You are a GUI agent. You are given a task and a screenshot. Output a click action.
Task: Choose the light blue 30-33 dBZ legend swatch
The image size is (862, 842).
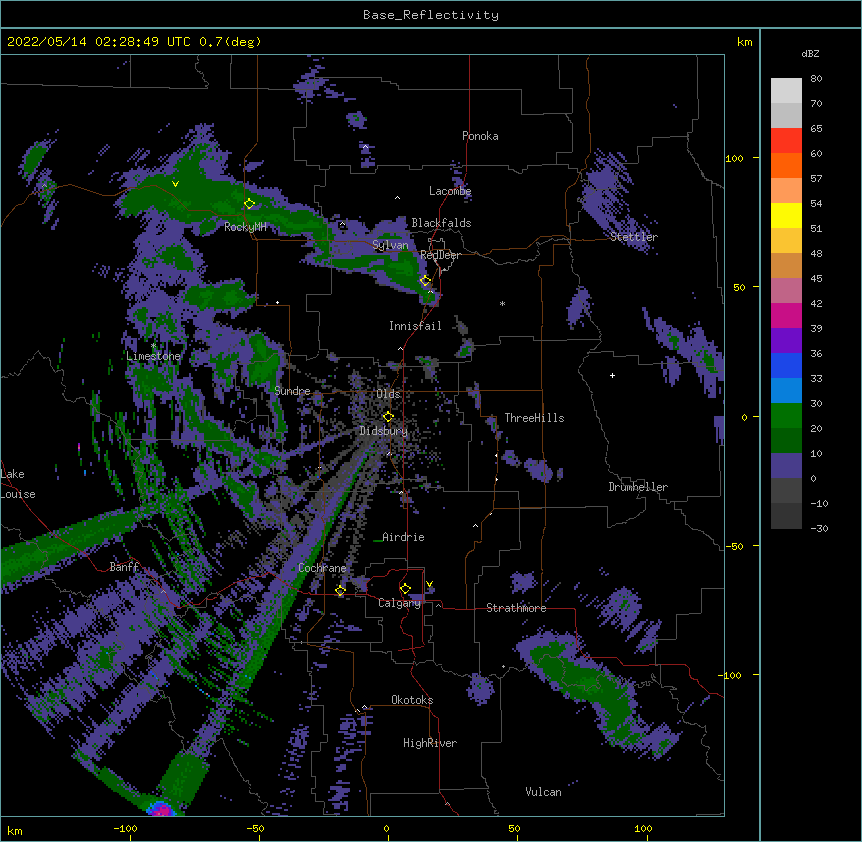pyautogui.click(x=786, y=391)
